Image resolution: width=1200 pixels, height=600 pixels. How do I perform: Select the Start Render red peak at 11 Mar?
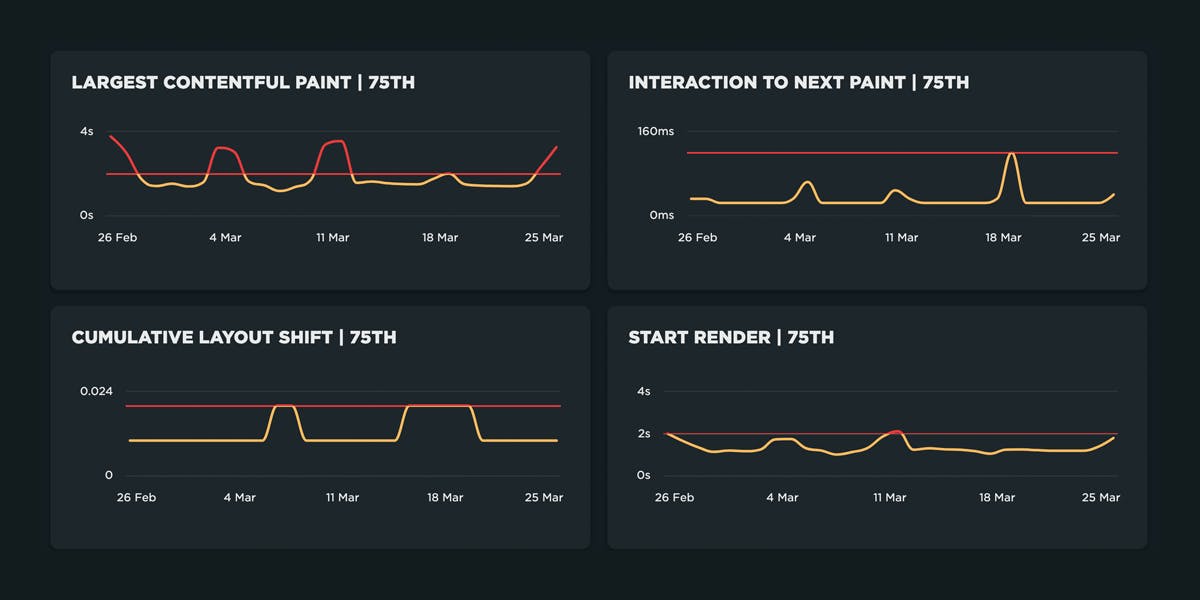(896, 432)
